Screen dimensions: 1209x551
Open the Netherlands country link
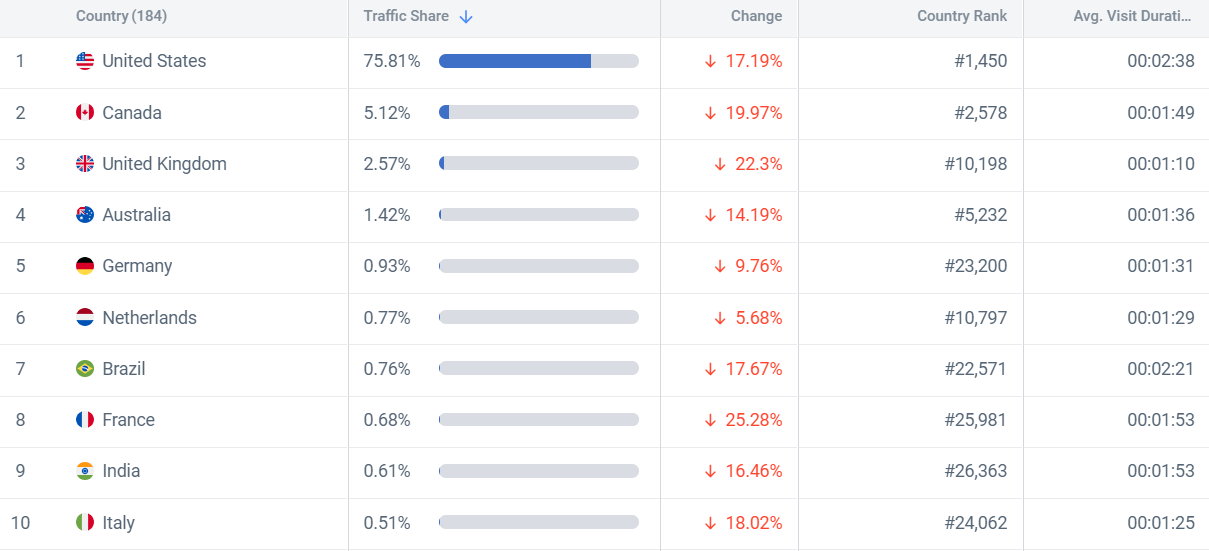[149, 318]
